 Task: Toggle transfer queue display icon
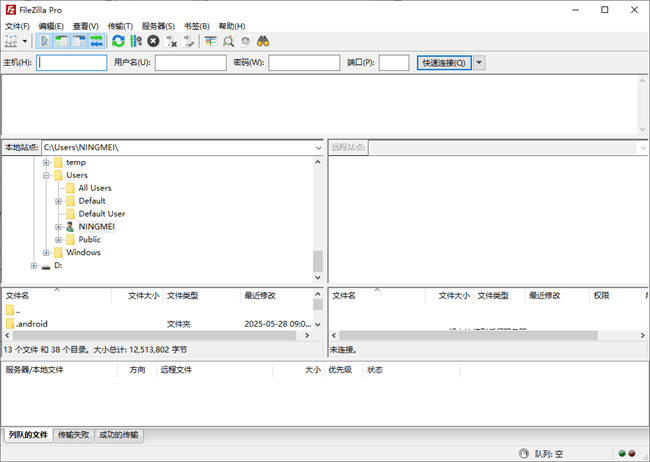pos(96,41)
